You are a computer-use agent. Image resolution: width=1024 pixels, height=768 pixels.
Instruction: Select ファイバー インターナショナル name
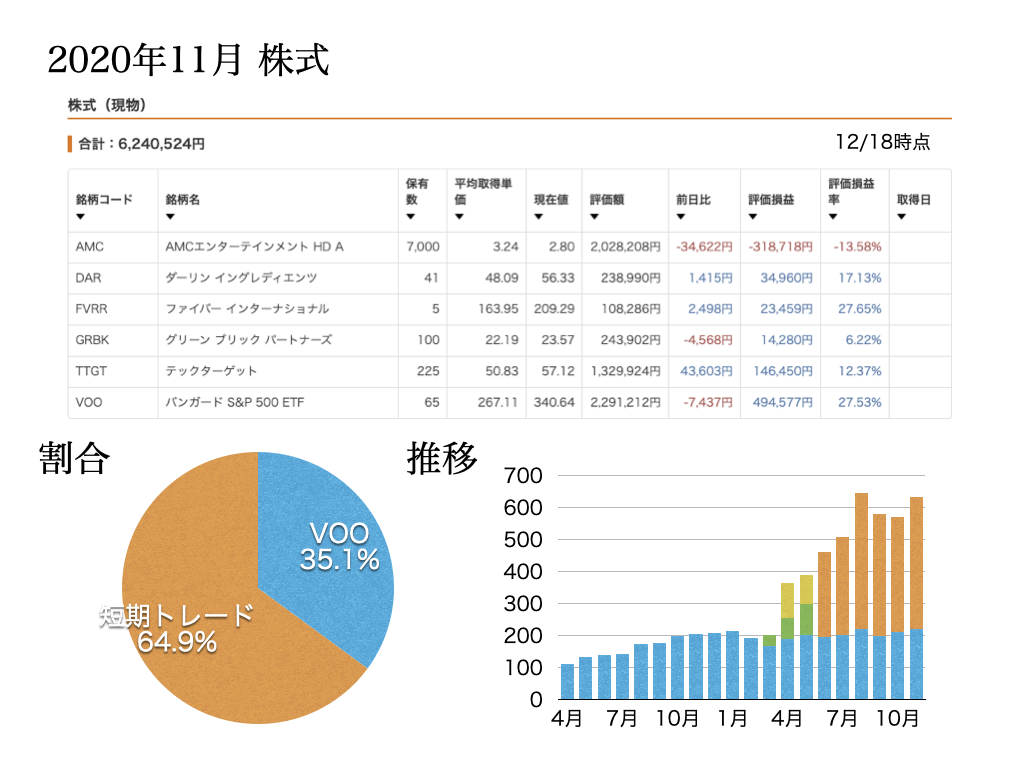click(247, 309)
